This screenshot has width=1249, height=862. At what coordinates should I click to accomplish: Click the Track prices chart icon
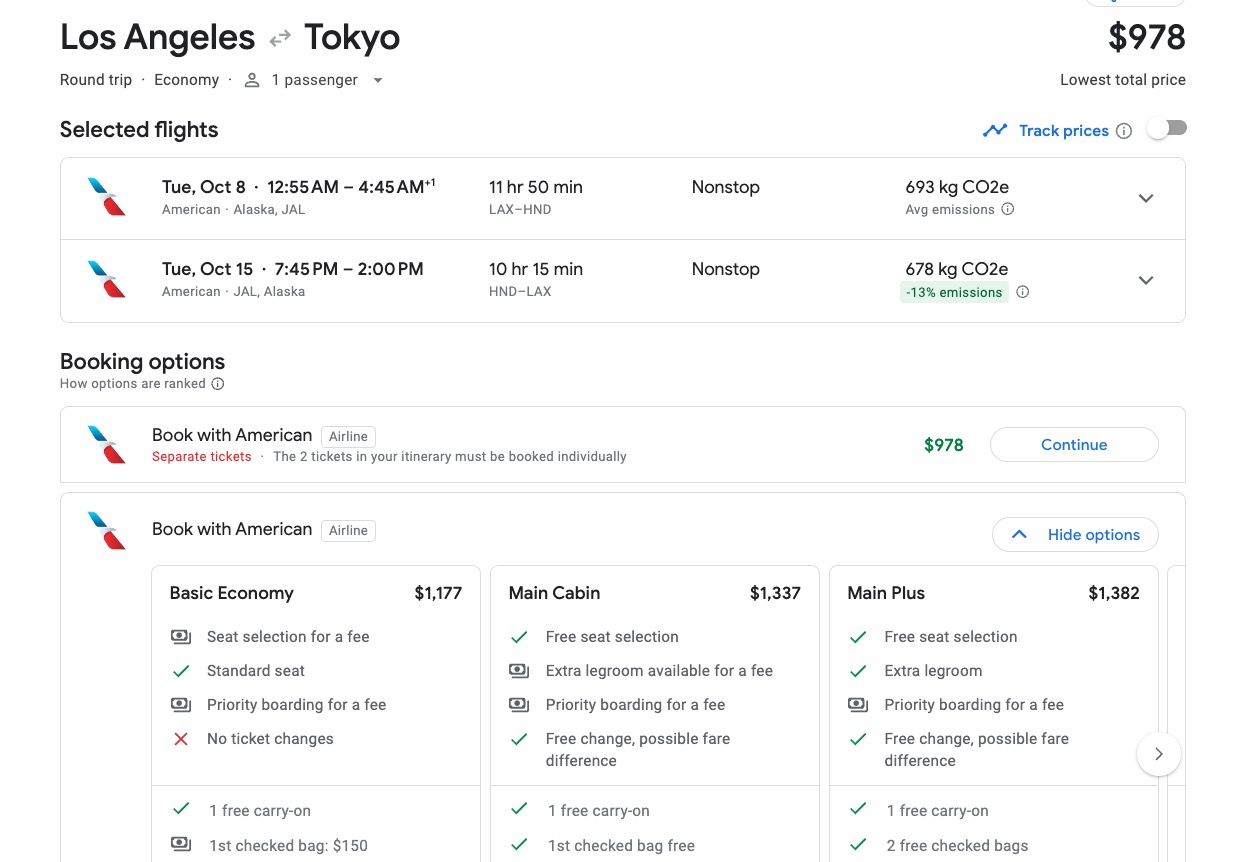[x=994, y=130]
